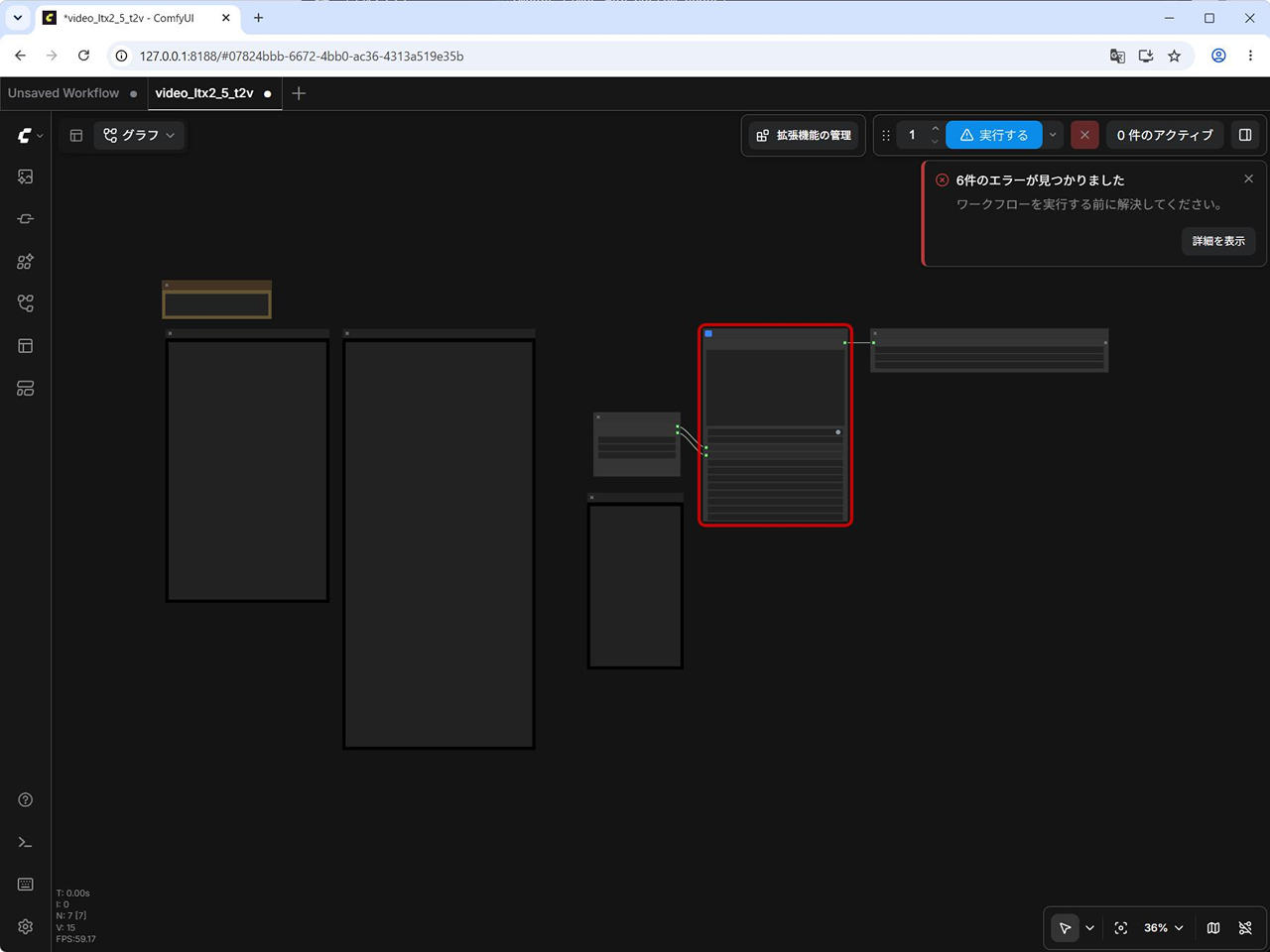Increase the batch count with up arrow

[935, 129]
